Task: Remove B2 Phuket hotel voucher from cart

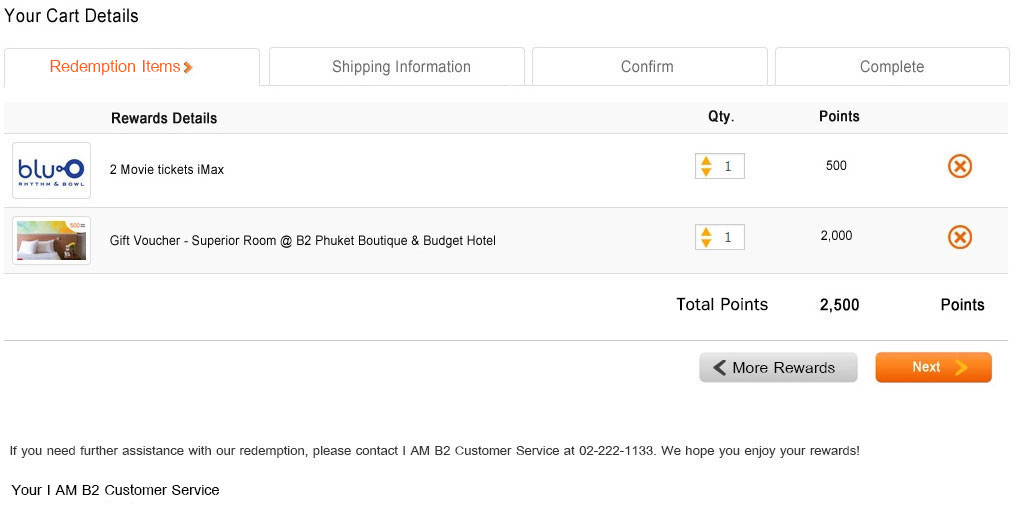Action: click(x=960, y=237)
